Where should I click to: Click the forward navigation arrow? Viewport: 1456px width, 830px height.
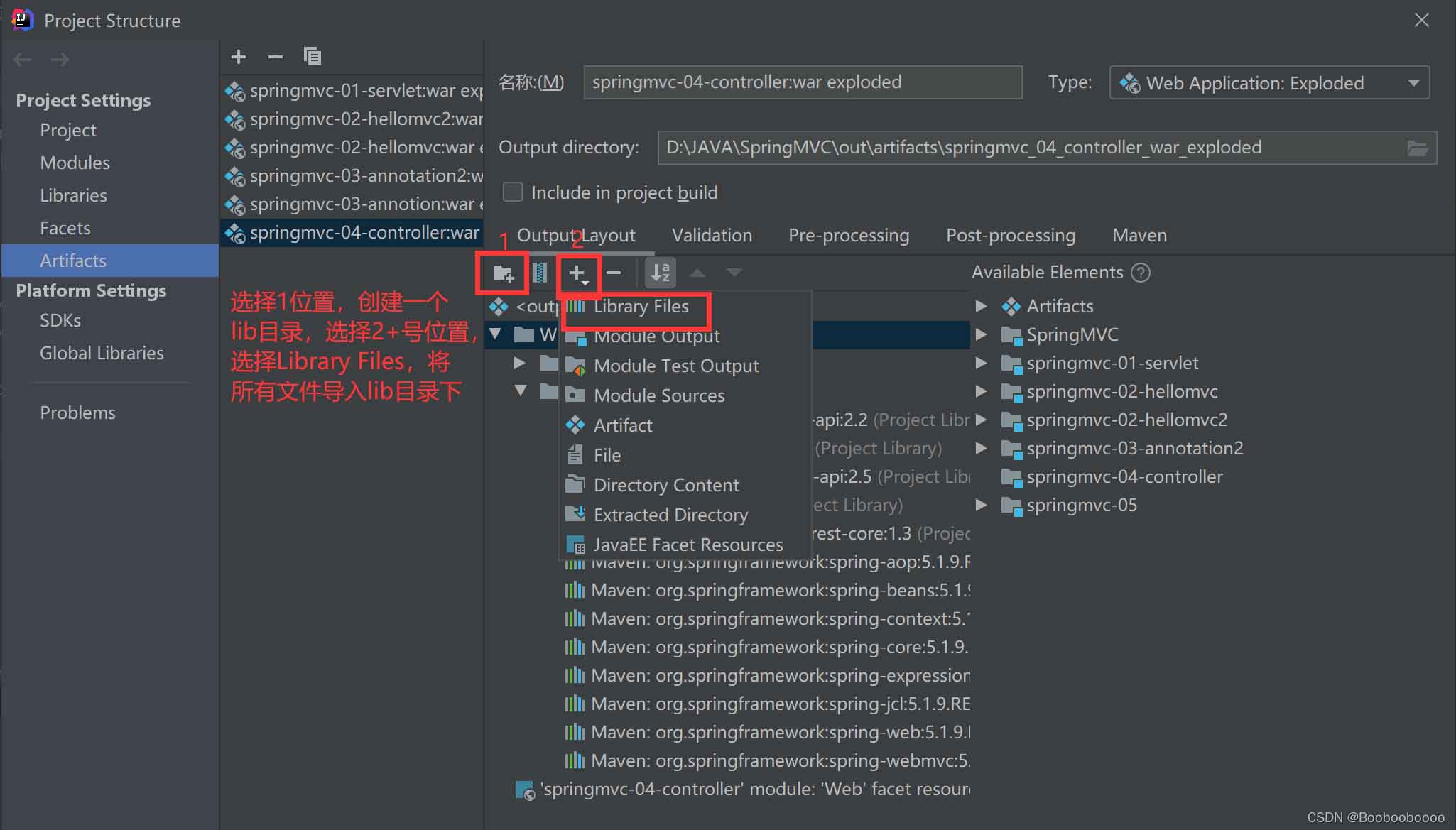click(x=60, y=60)
